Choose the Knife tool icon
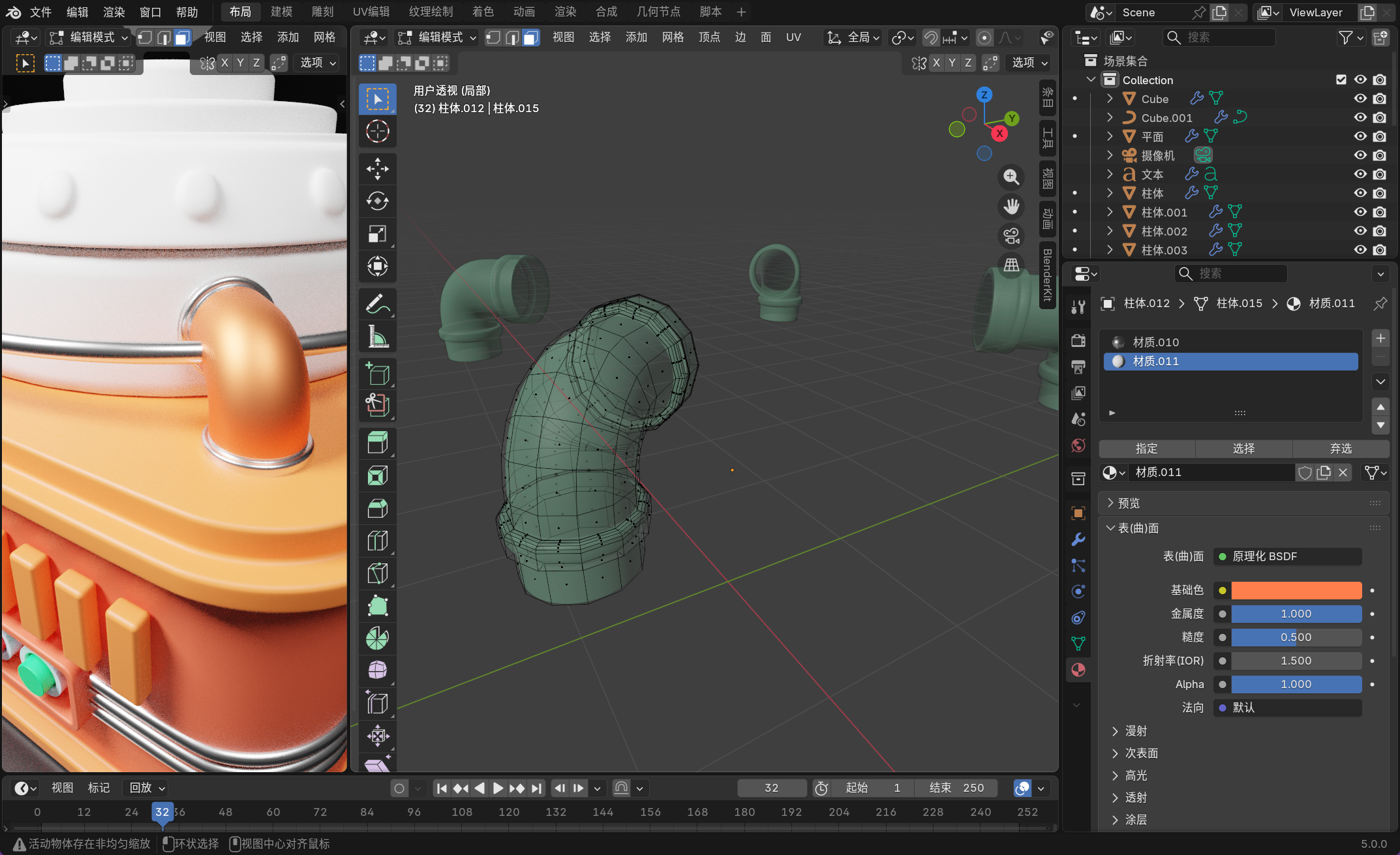 click(x=377, y=573)
